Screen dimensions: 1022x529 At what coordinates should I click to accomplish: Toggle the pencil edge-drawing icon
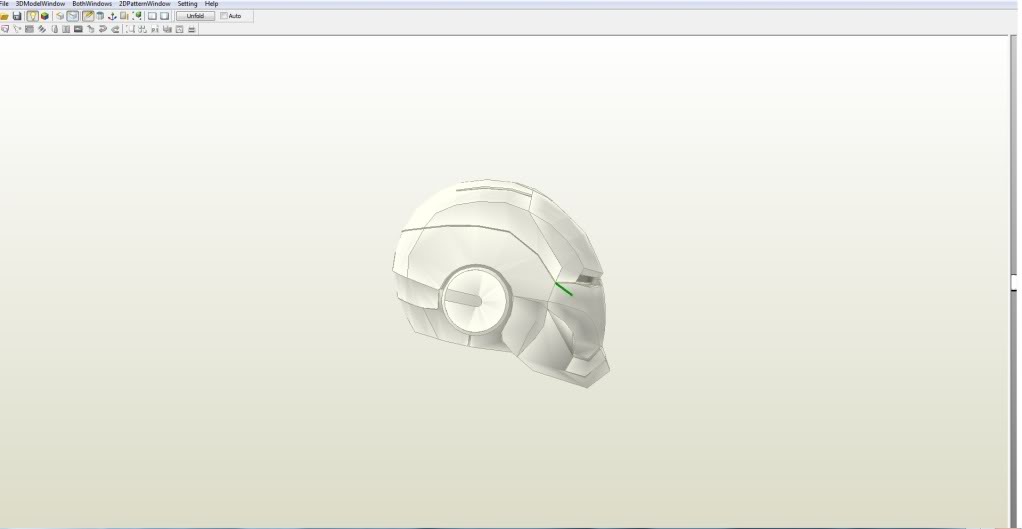tap(88, 16)
